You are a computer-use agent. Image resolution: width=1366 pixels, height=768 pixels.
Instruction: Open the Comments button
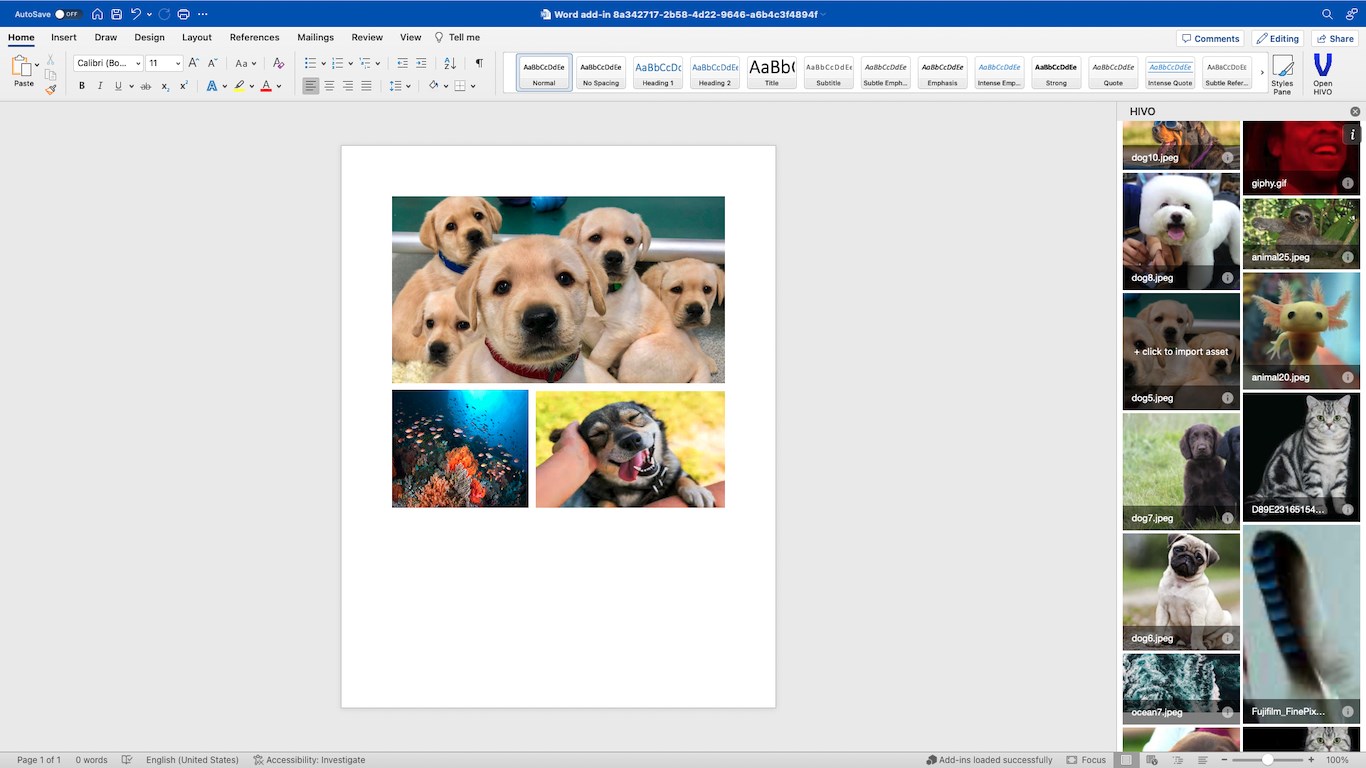pos(1210,39)
